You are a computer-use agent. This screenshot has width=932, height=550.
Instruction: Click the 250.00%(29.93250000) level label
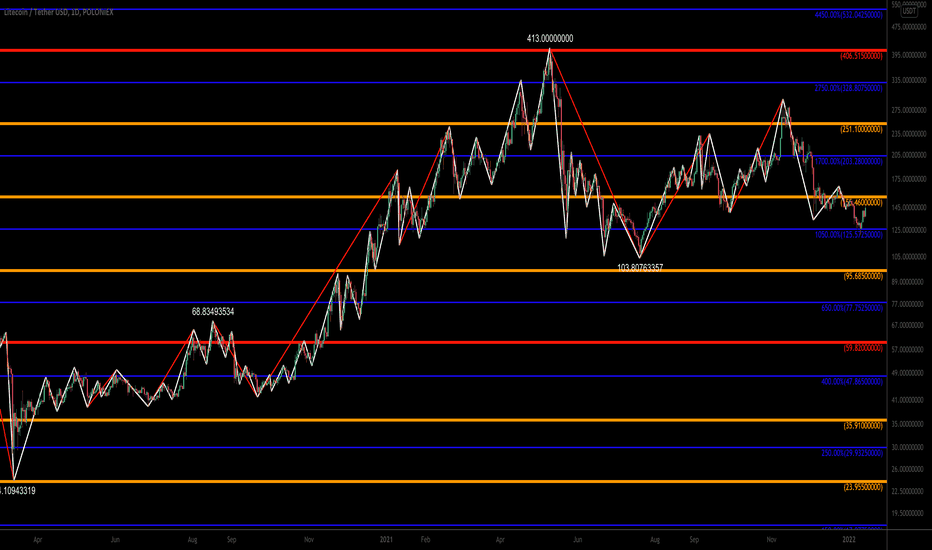pyautogui.click(x=852, y=453)
